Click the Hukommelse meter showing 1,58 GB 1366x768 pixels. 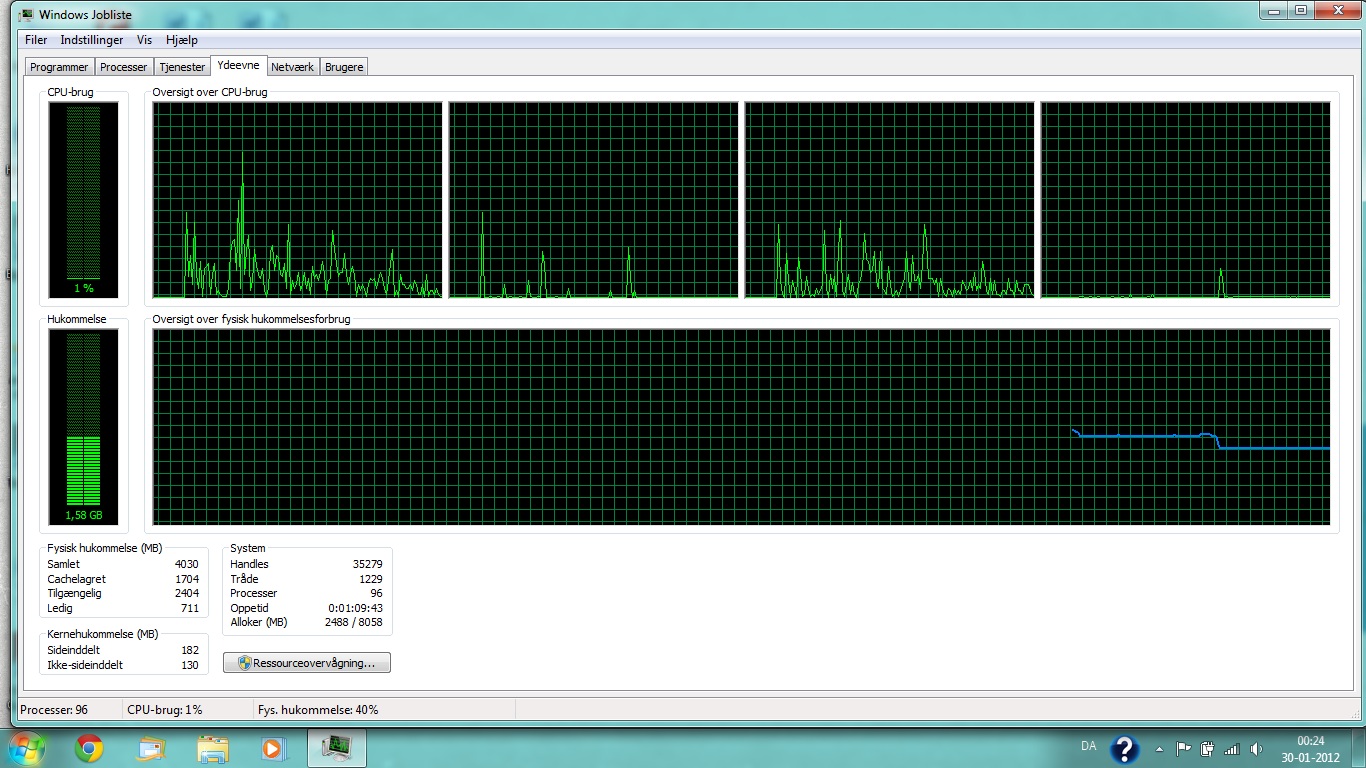click(84, 427)
